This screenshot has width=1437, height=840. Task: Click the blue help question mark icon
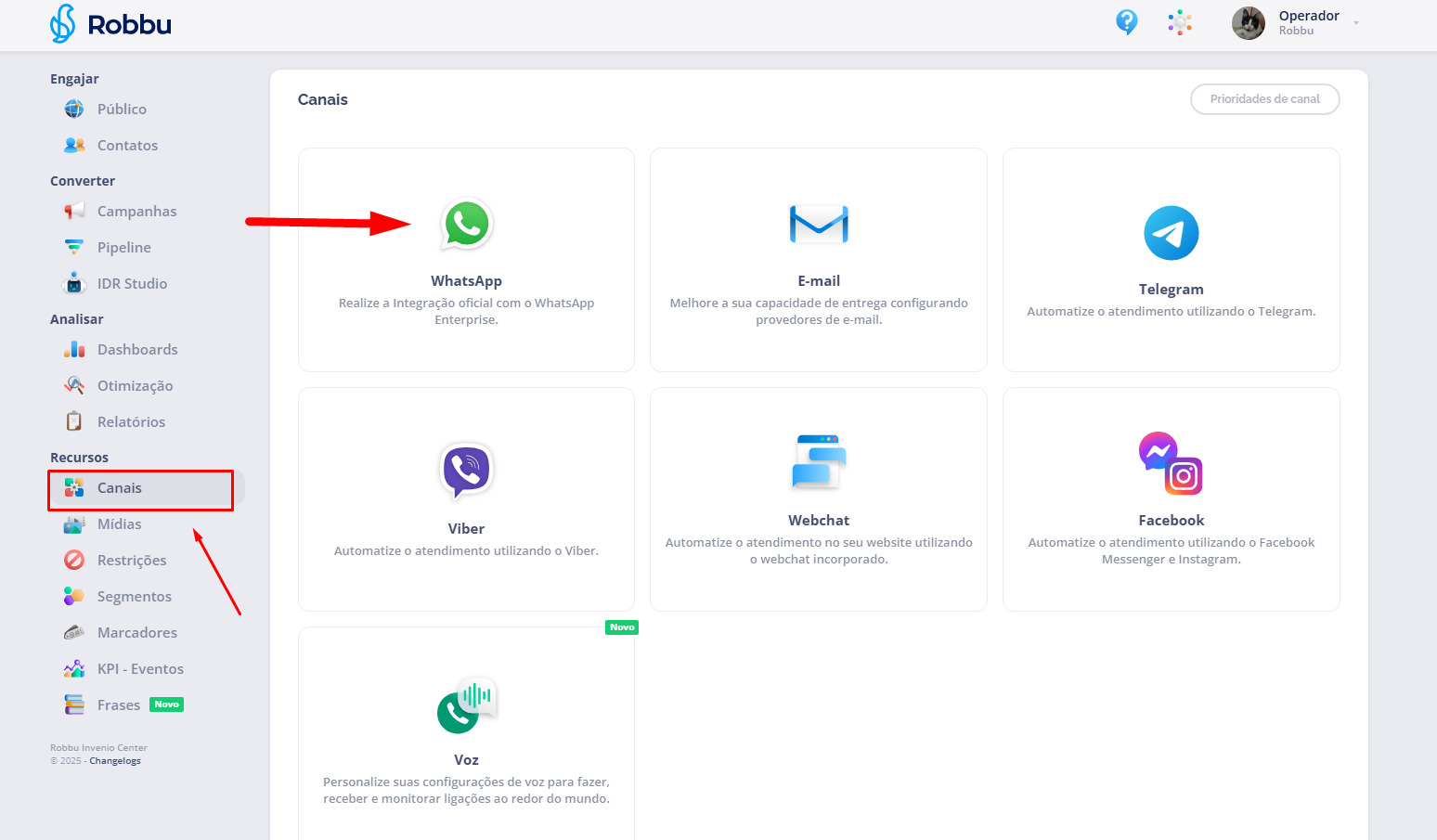(x=1126, y=22)
